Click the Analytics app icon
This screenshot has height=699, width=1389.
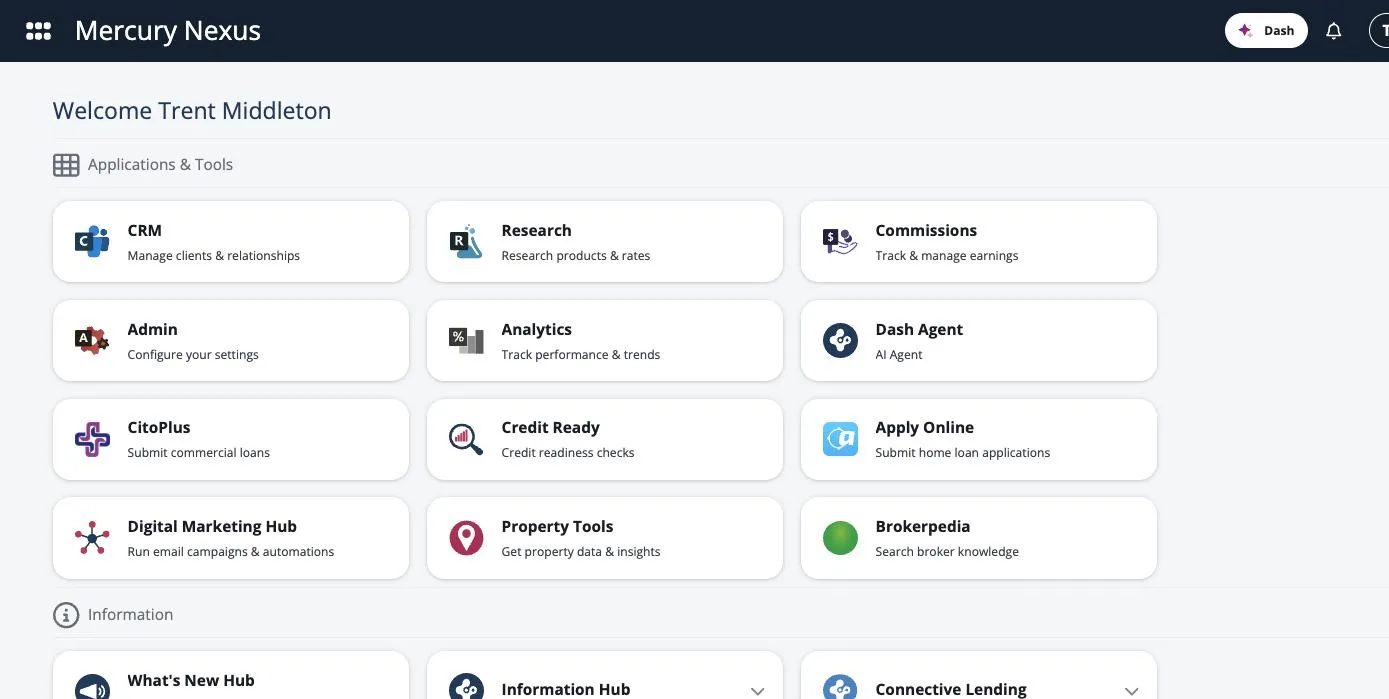click(466, 340)
